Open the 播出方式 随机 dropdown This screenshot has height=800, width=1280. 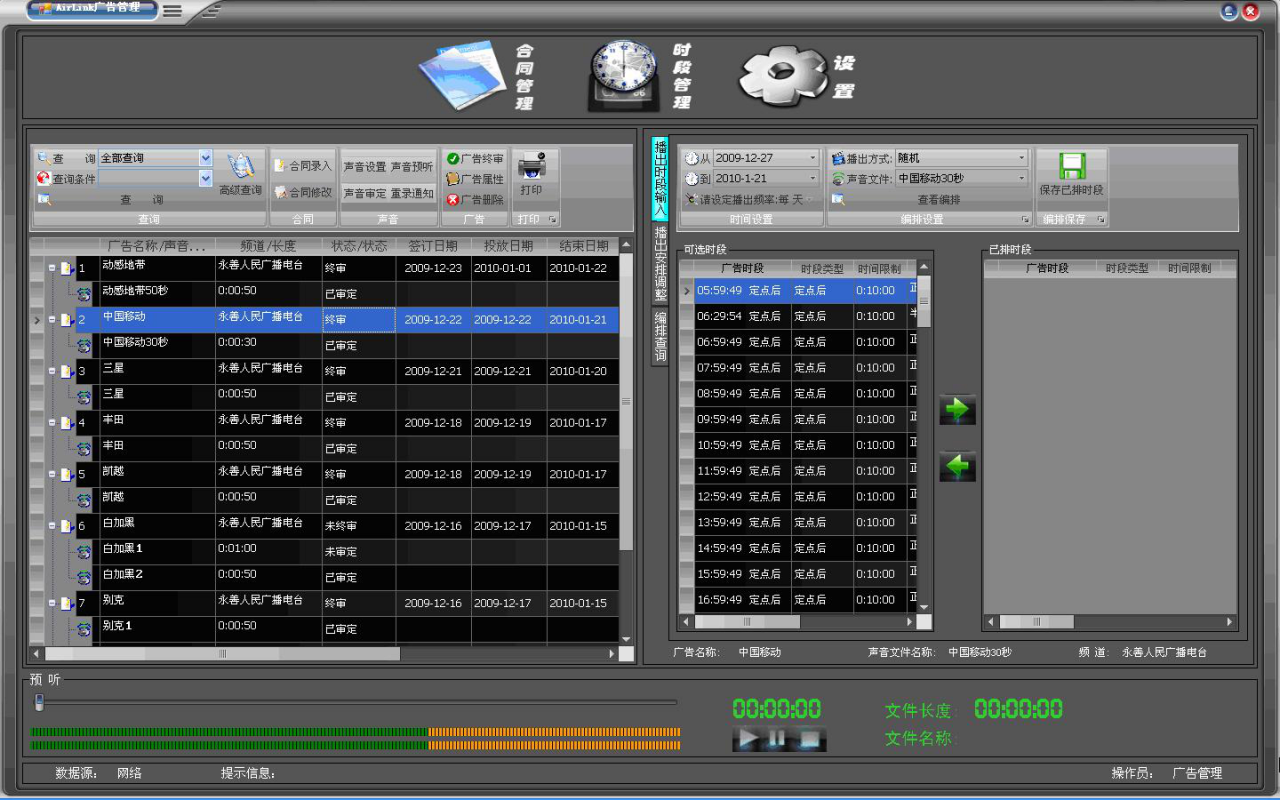(1022, 158)
